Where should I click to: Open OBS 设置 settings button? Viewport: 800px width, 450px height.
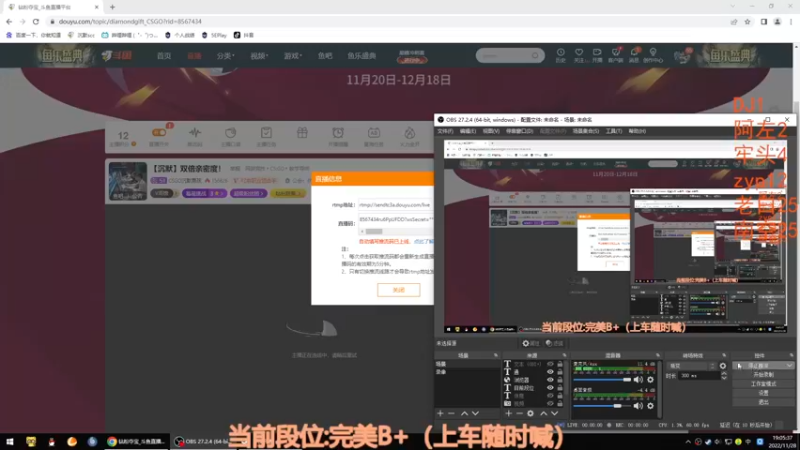tap(763, 393)
